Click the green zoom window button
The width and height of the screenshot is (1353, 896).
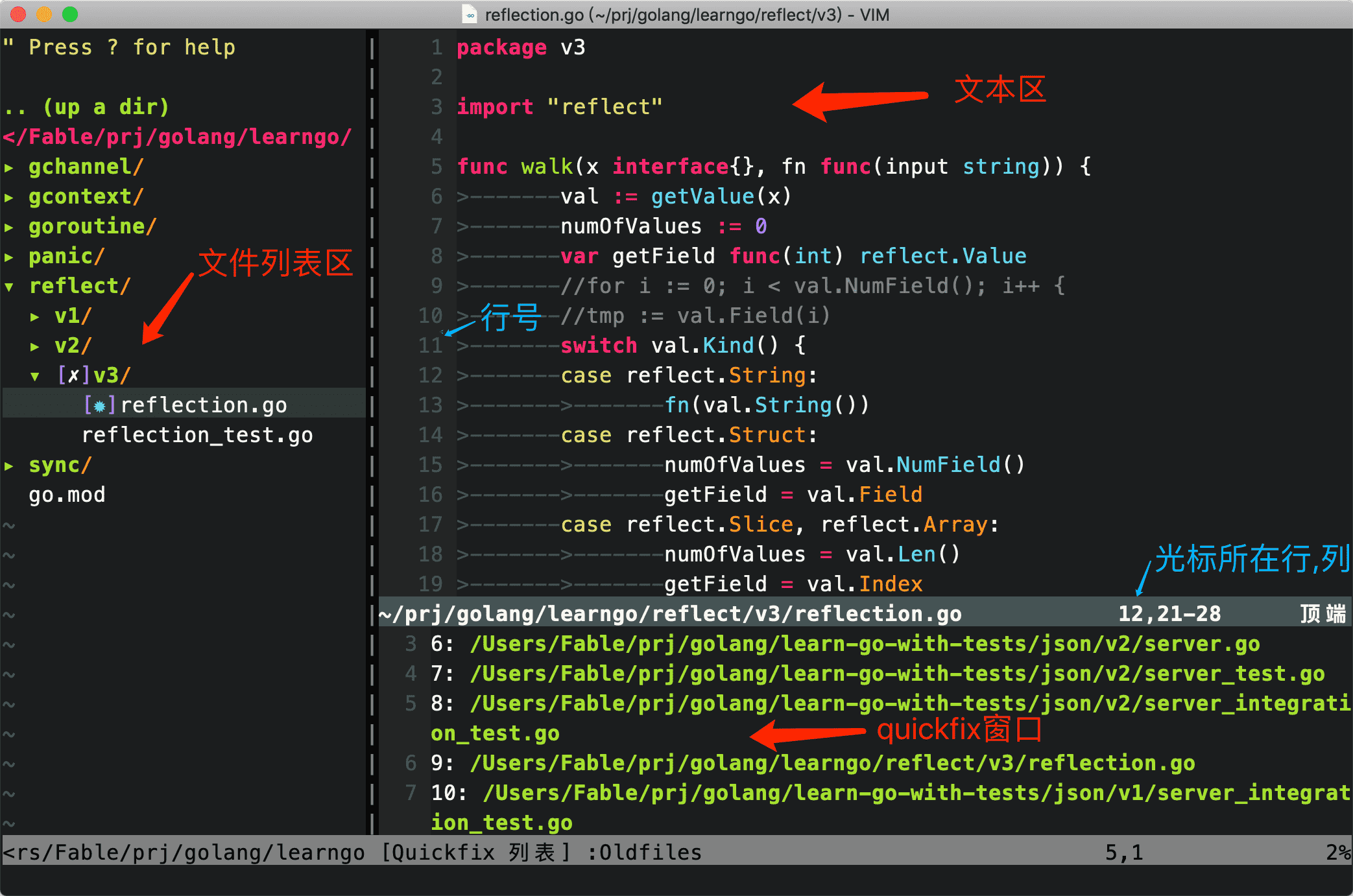[x=70, y=14]
